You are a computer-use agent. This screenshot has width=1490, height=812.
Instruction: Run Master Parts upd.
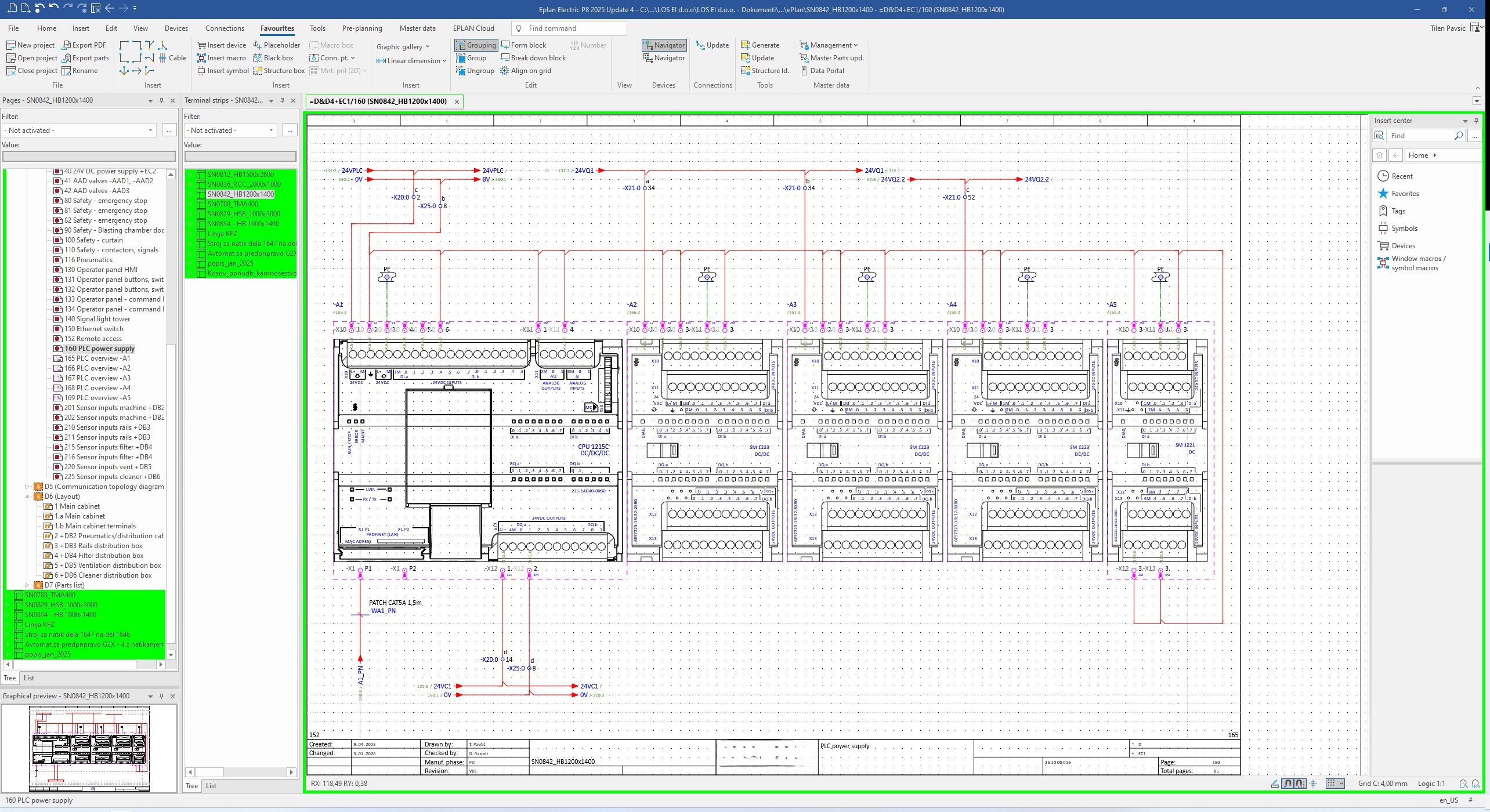832,58
